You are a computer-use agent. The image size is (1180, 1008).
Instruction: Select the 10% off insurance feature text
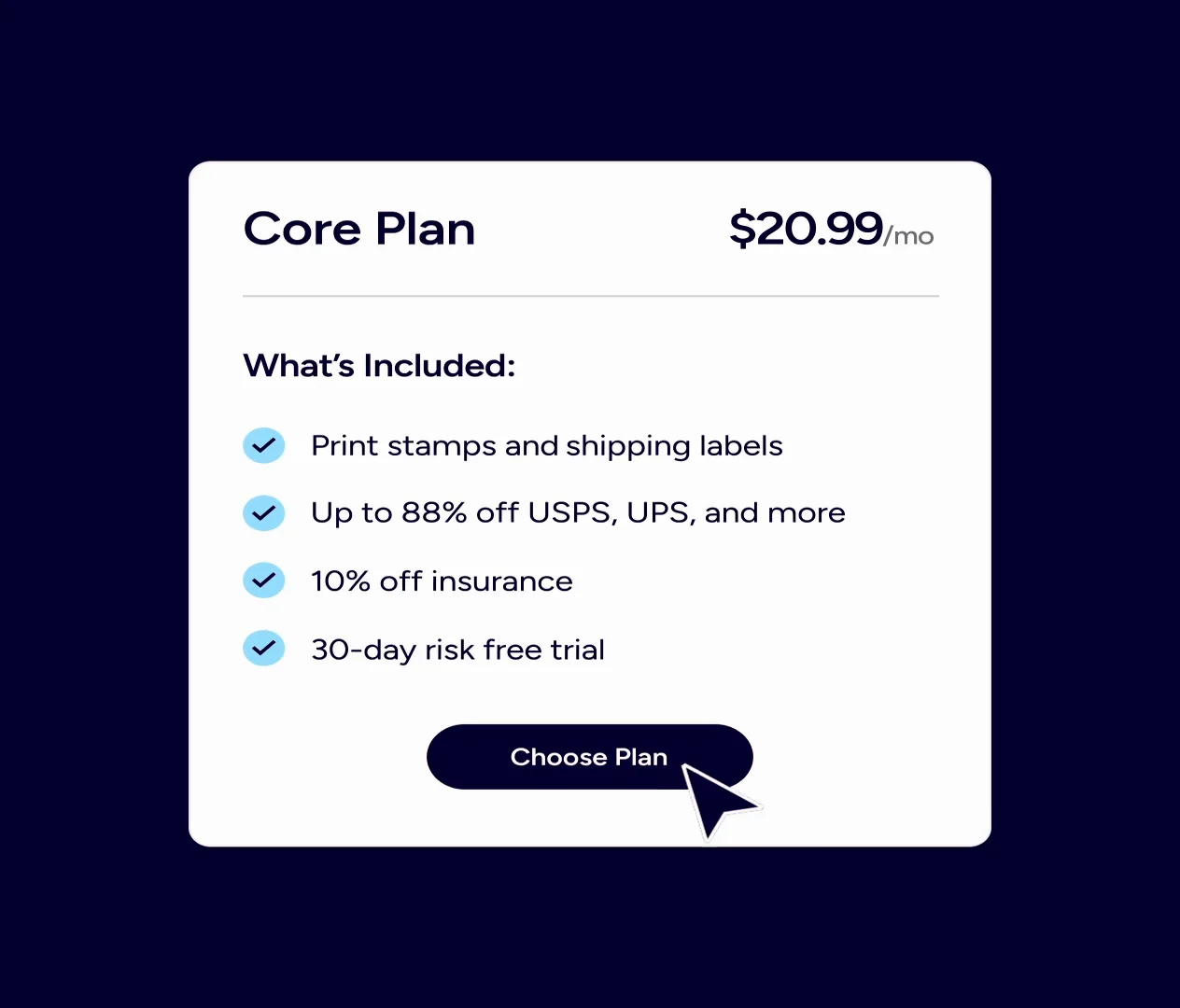pyautogui.click(x=442, y=581)
